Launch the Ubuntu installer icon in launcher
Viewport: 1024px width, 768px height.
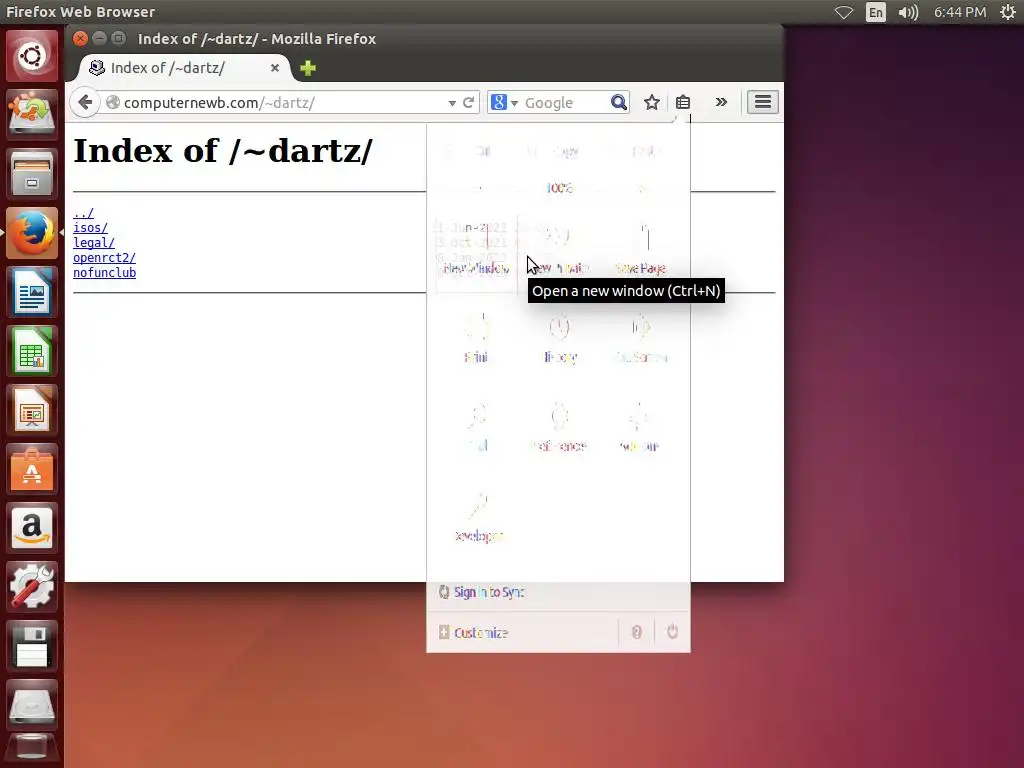click(31, 115)
